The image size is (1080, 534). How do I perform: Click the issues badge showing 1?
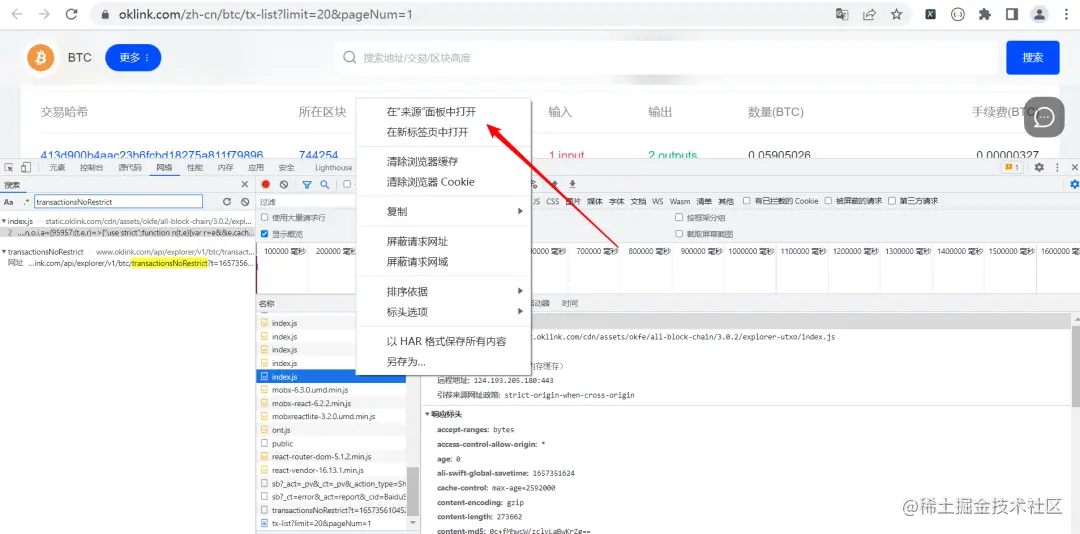point(1012,167)
